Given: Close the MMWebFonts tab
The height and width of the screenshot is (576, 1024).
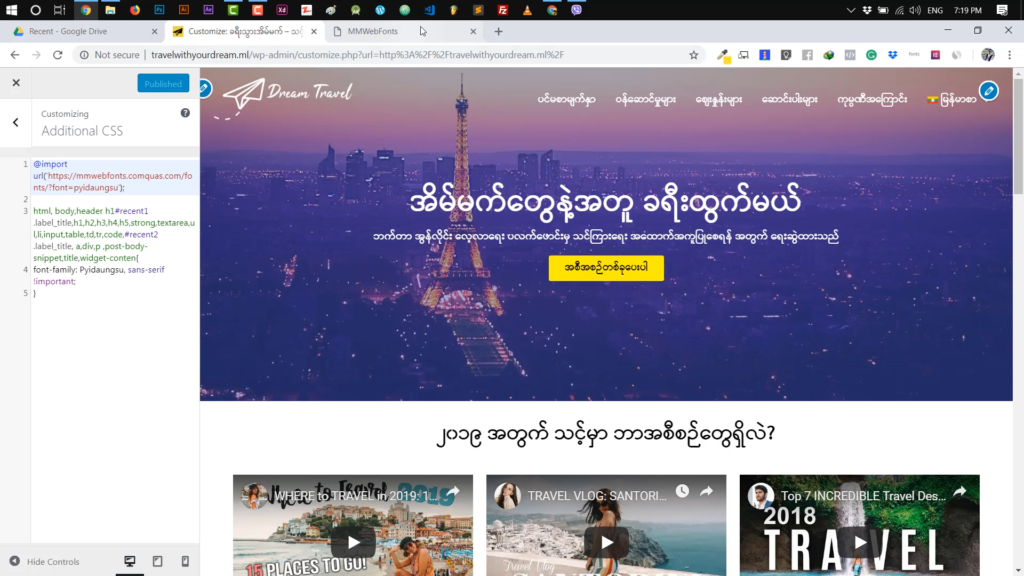Looking at the screenshot, I should 473,31.
